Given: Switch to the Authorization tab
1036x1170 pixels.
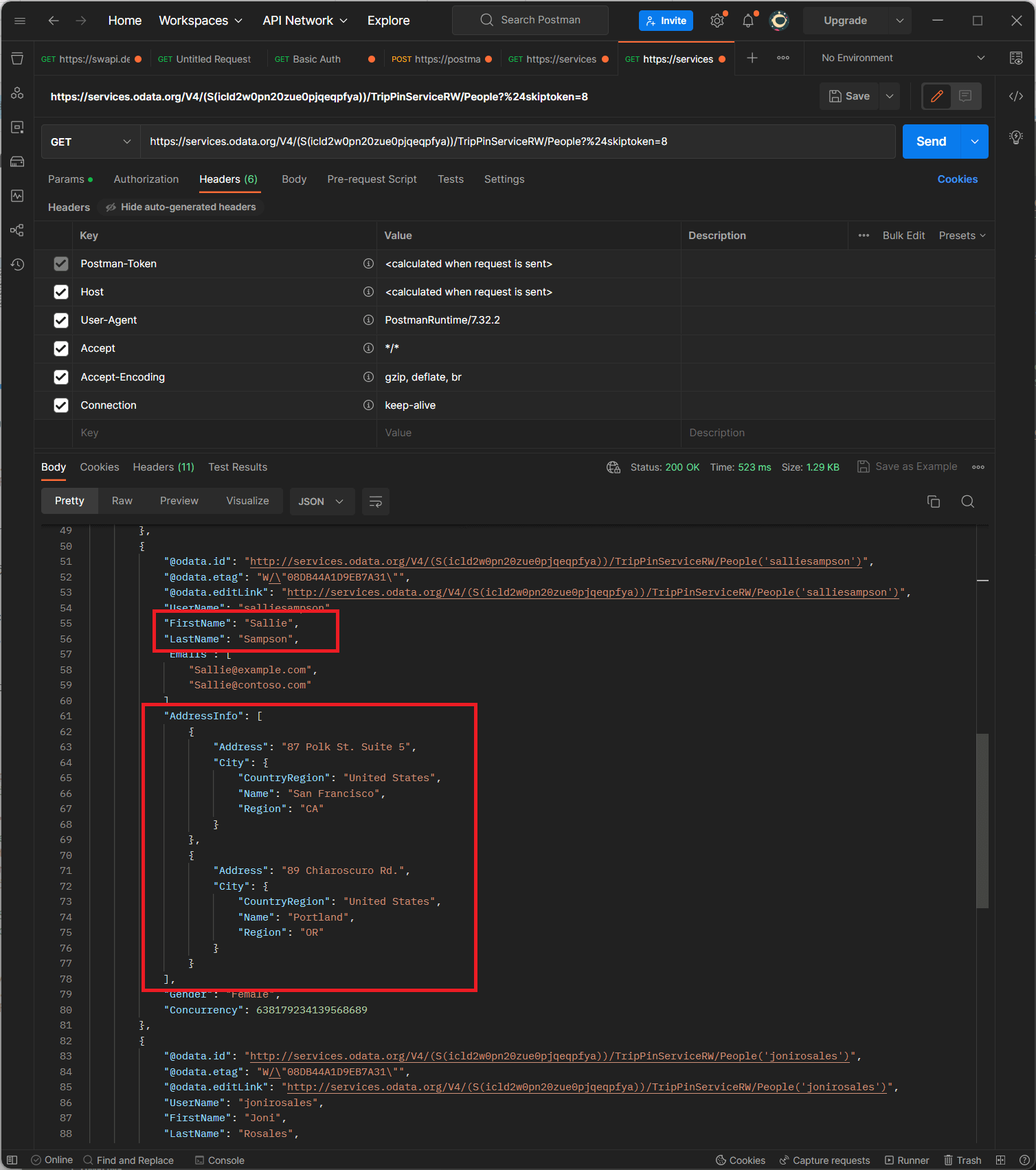Looking at the screenshot, I should pos(146,179).
